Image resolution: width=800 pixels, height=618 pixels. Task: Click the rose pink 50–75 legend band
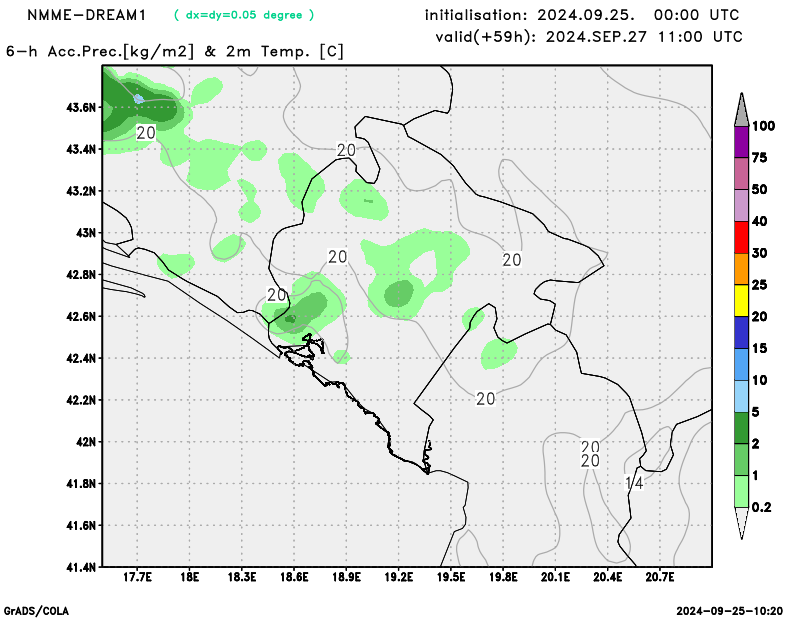(741, 174)
